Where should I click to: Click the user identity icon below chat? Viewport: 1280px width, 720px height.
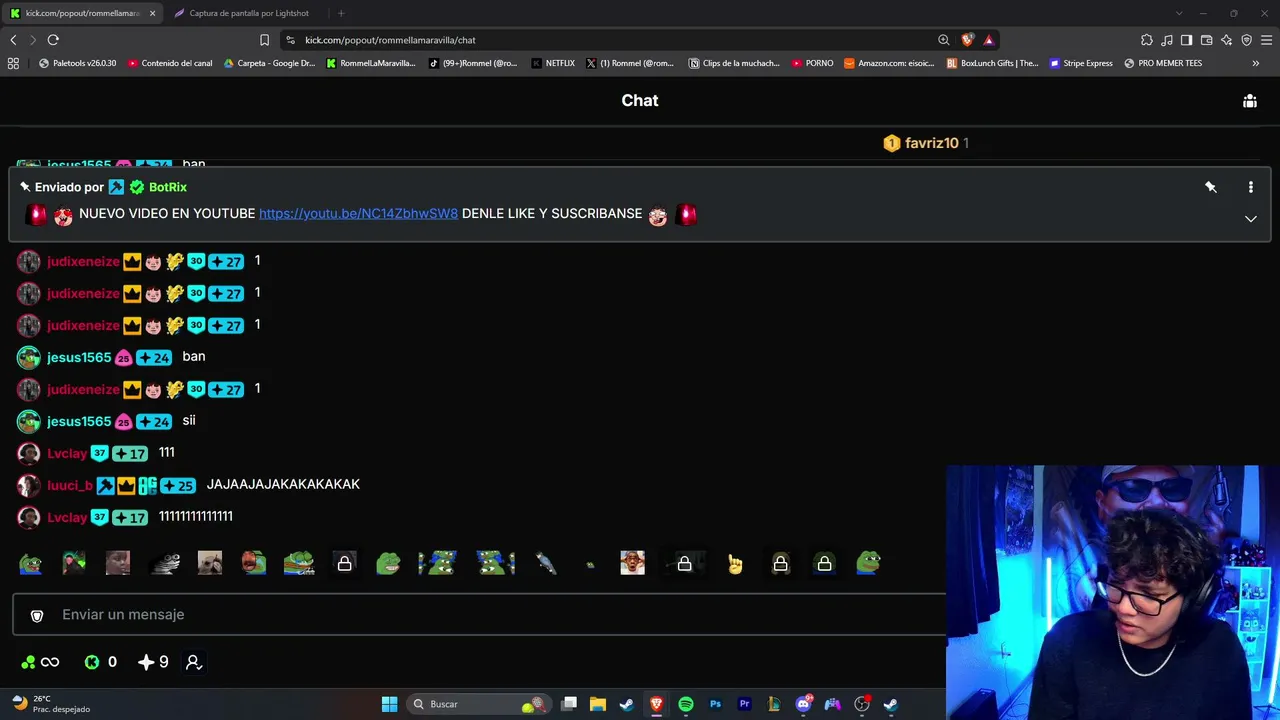(194, 662)
